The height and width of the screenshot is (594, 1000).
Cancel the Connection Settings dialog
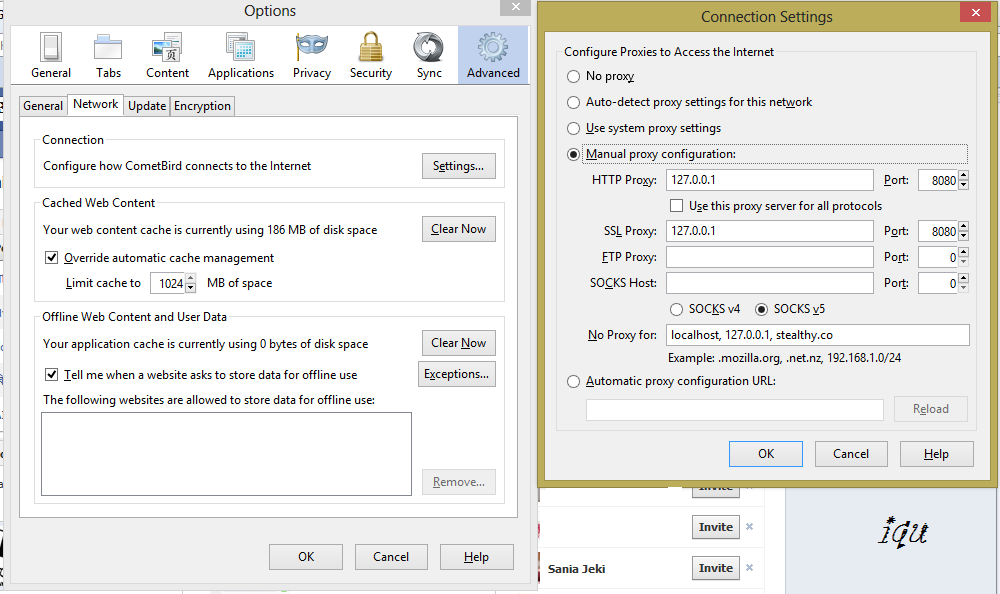(851, 454)
